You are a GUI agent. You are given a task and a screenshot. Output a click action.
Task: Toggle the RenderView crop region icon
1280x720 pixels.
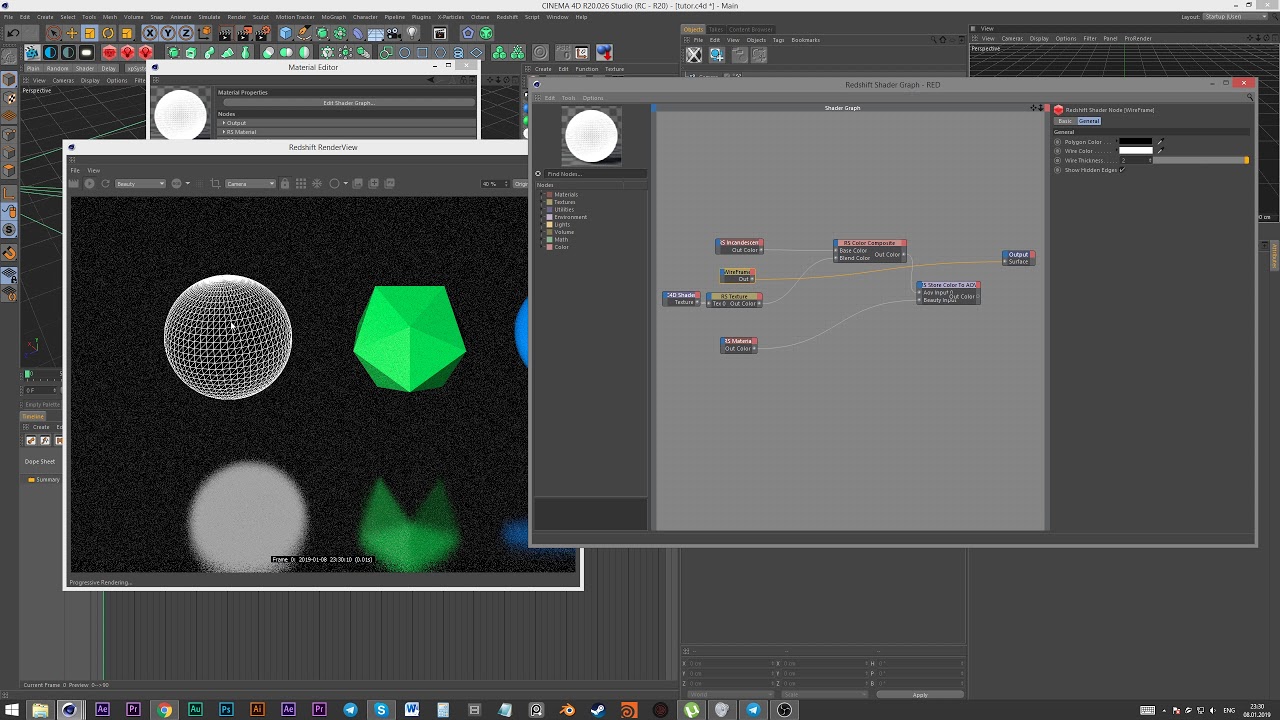coord(215,184)
